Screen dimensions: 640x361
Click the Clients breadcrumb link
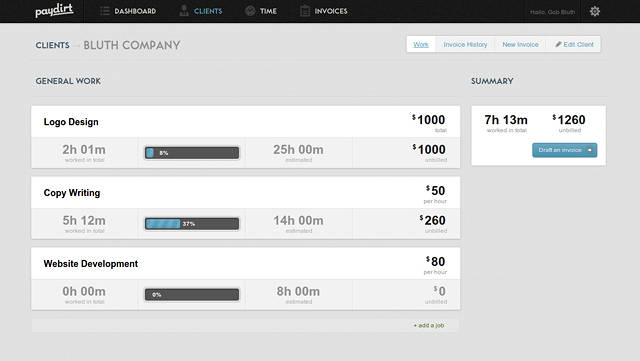pyautogui.click(x=52, y=45)
